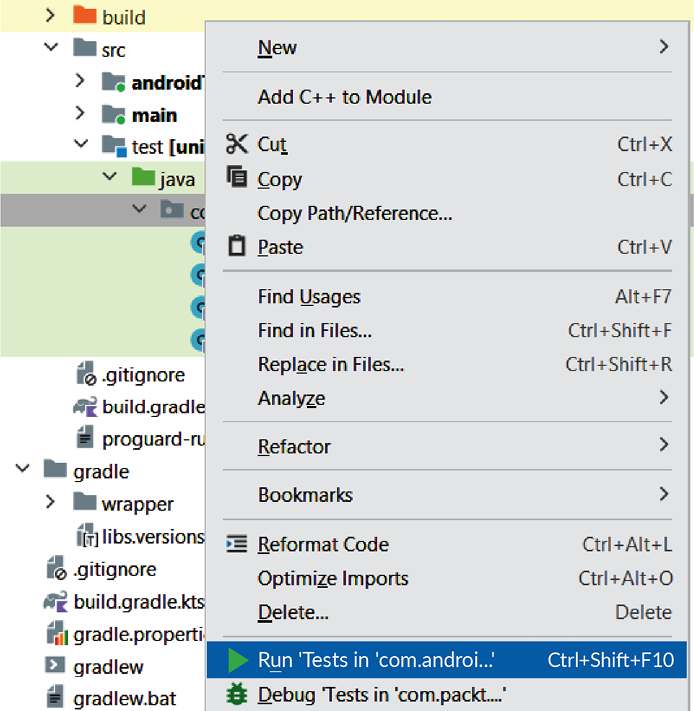The width and height of the screenshot is (694, 711).
Task: Collapse the src folder
Action: click(51, 49)
